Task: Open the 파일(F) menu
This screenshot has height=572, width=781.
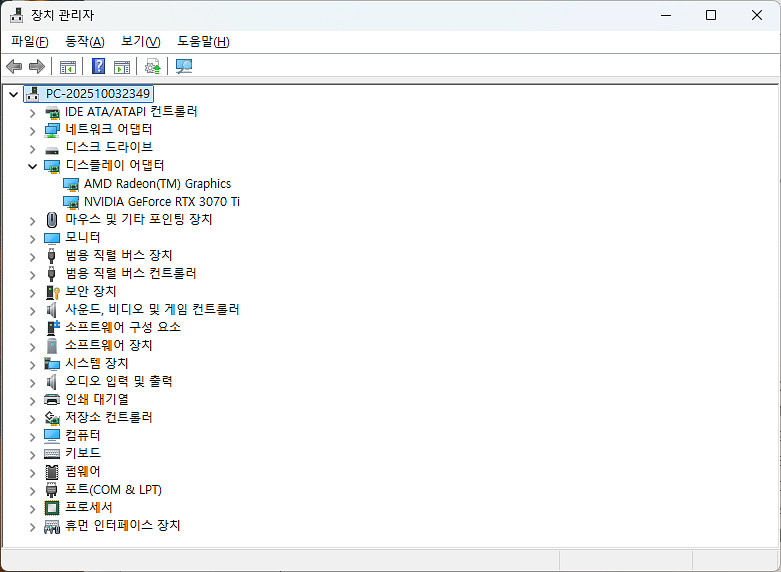Action: [29, 41]
